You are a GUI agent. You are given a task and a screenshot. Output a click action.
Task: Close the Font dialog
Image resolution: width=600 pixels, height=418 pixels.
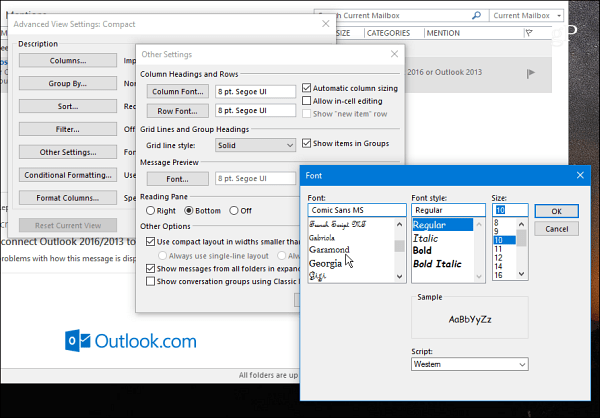pos(580,175)
